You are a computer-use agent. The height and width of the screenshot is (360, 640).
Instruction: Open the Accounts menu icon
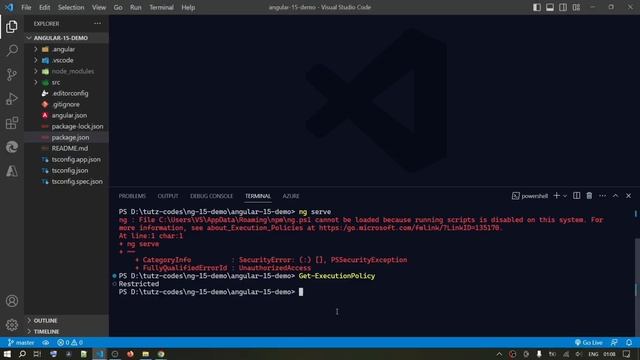pyautogui.click(x=12, y=301)
